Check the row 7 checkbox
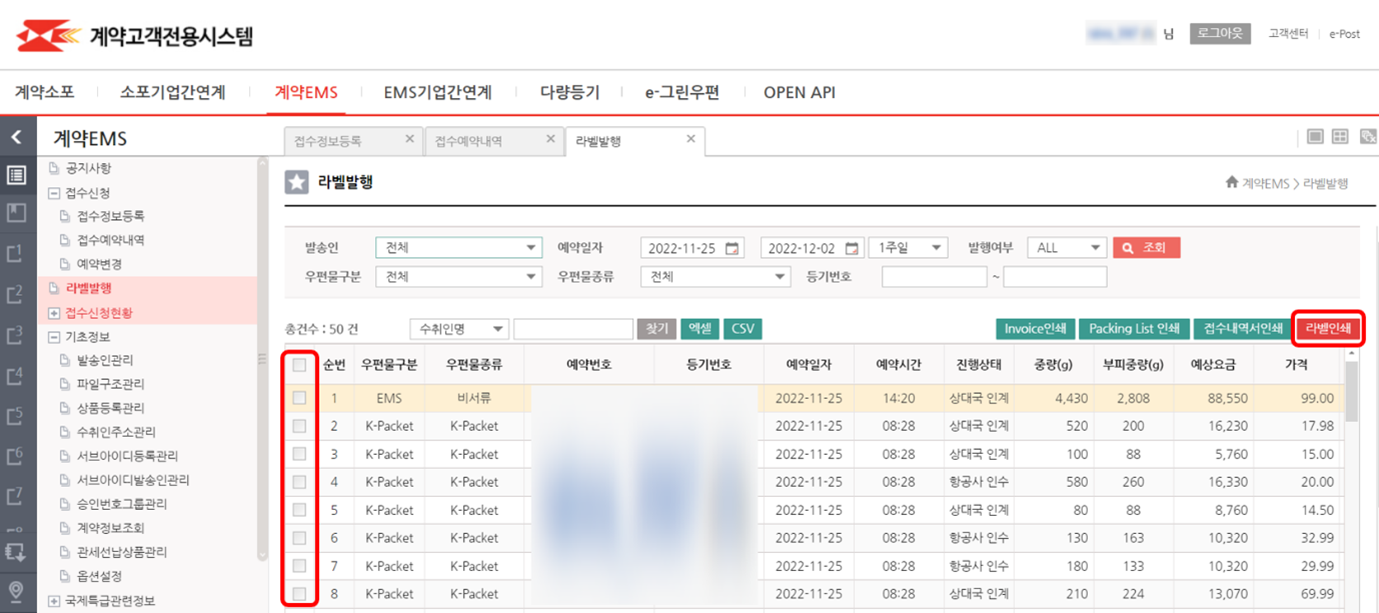Image resolution: width=1379 pixels, height=613 pixels. coord(299,566)
